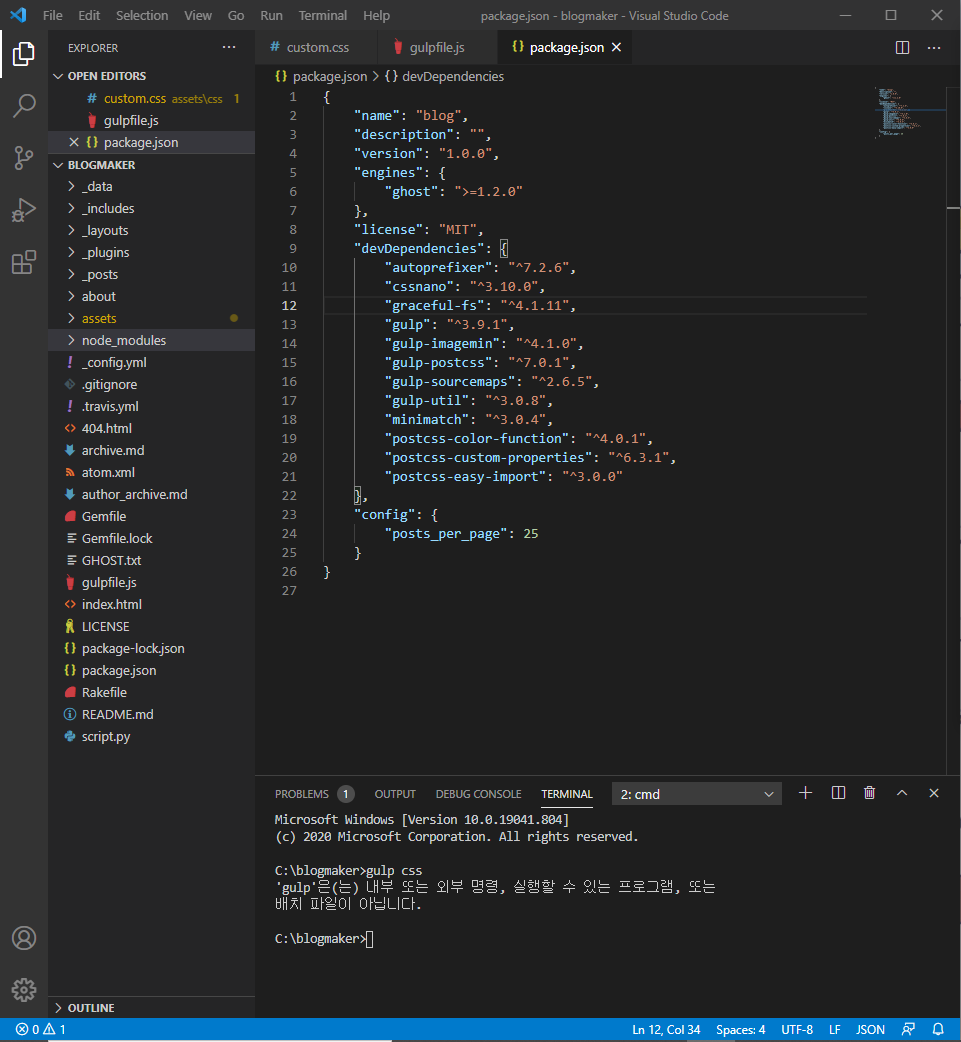Open the Source Control view icon

(24, 158)
